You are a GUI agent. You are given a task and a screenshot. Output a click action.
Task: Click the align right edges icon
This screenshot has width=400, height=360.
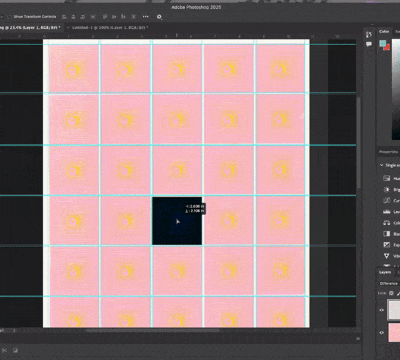(x=83, y=16)
